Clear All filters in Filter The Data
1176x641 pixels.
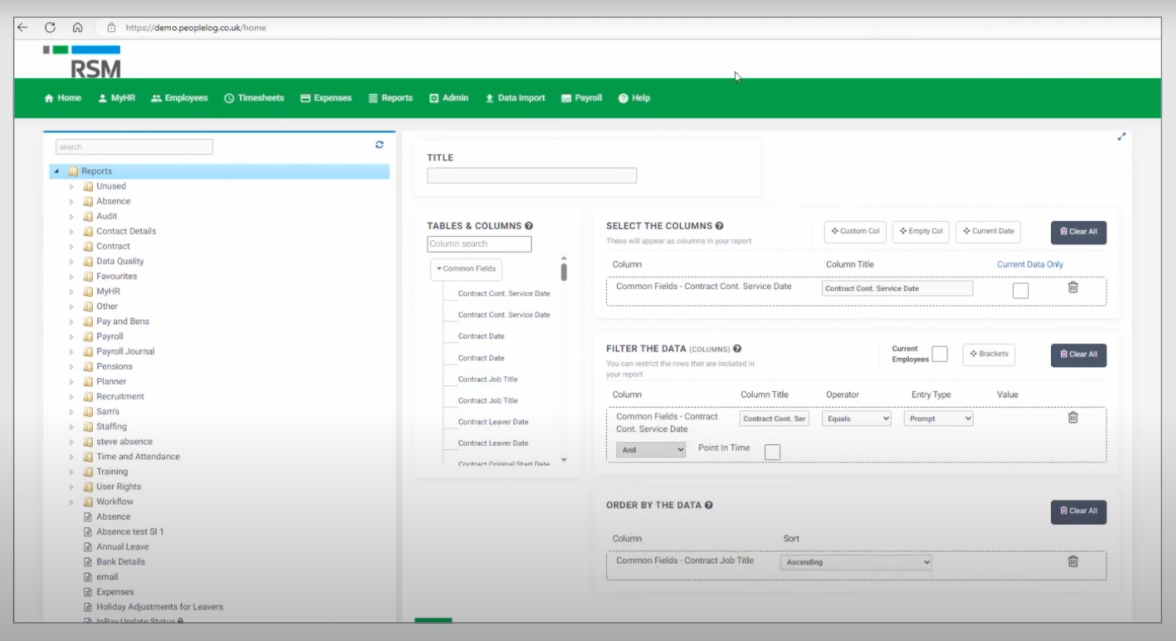[x=1078, y=355]
